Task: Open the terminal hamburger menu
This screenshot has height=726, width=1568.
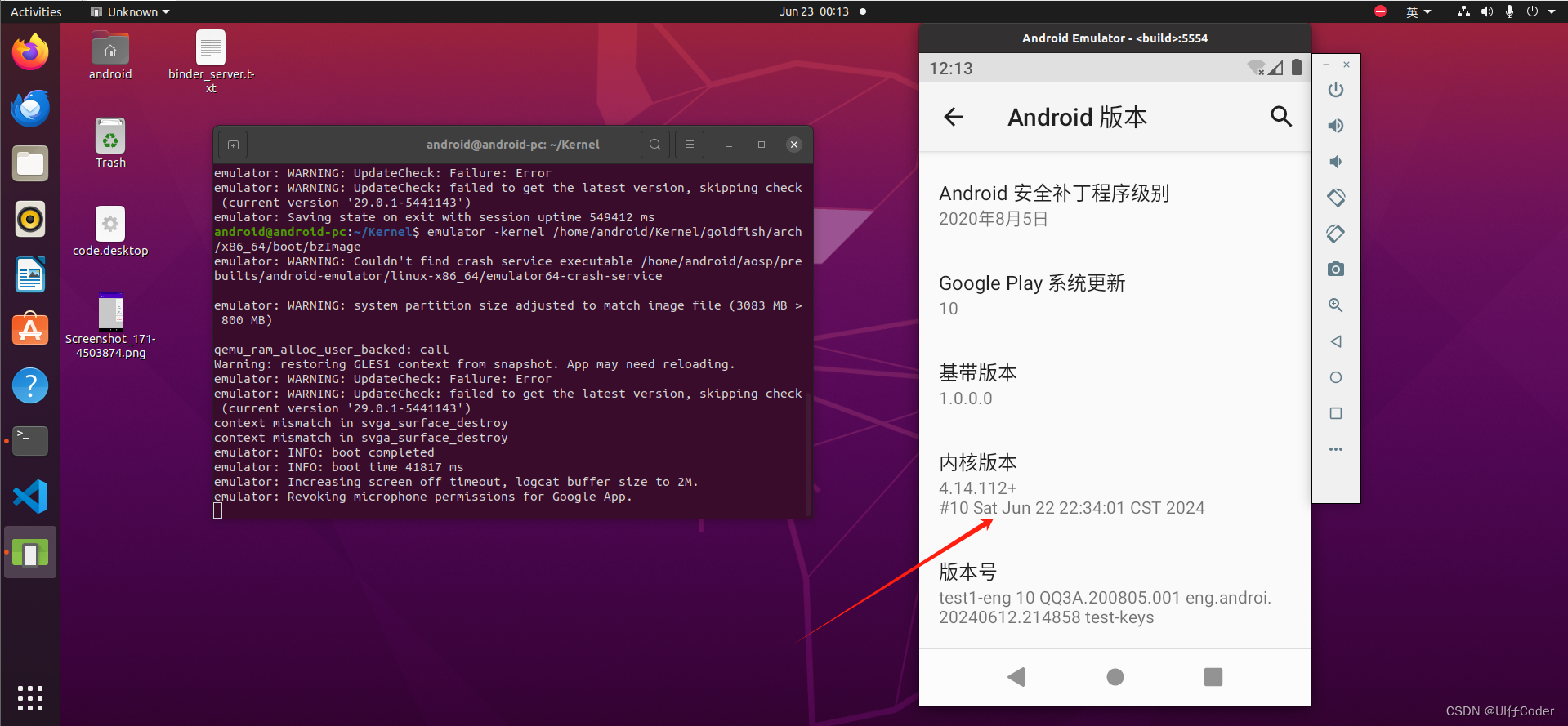Action: coord(690,145)
